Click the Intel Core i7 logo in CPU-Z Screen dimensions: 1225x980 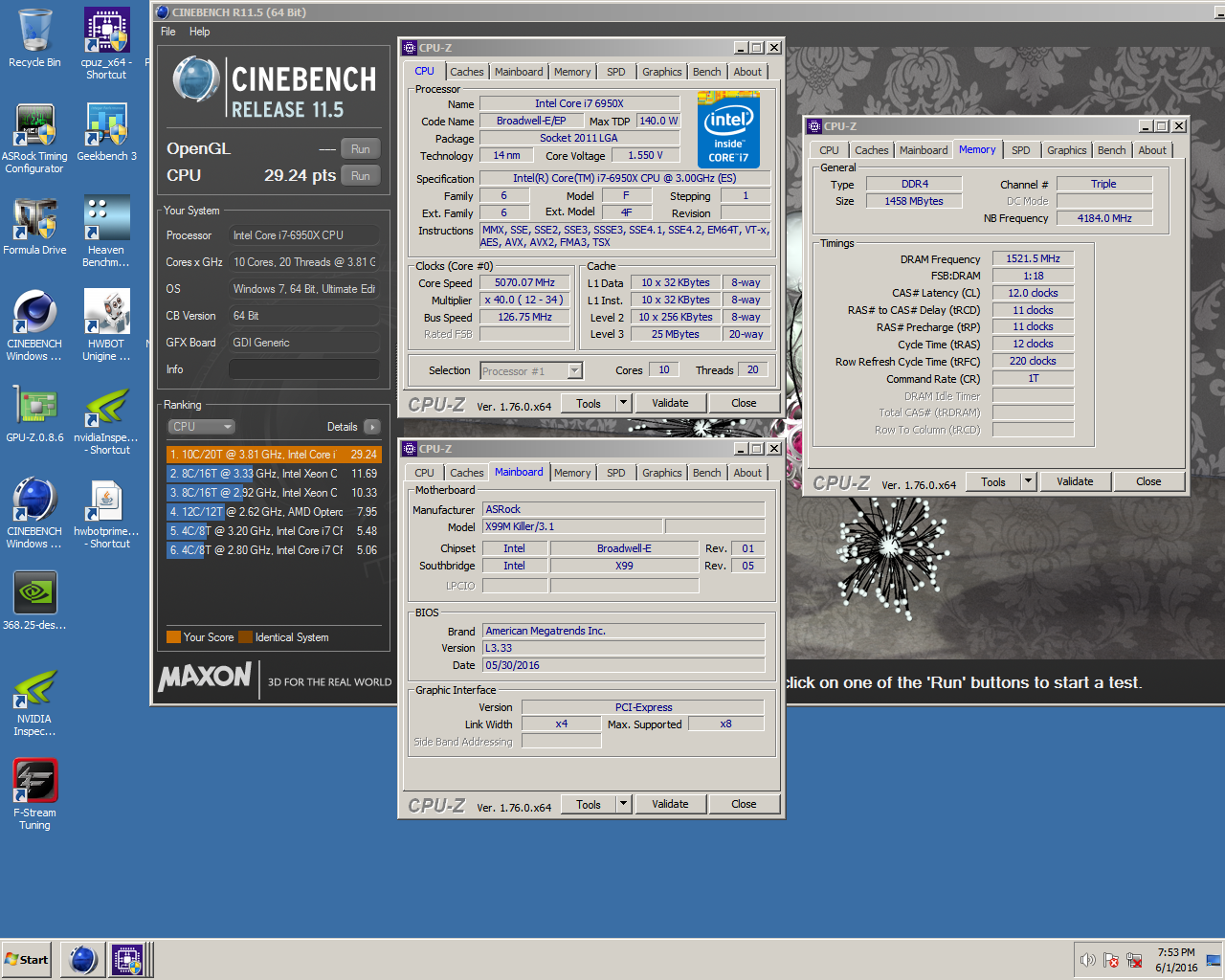click(x=728, y=130)
